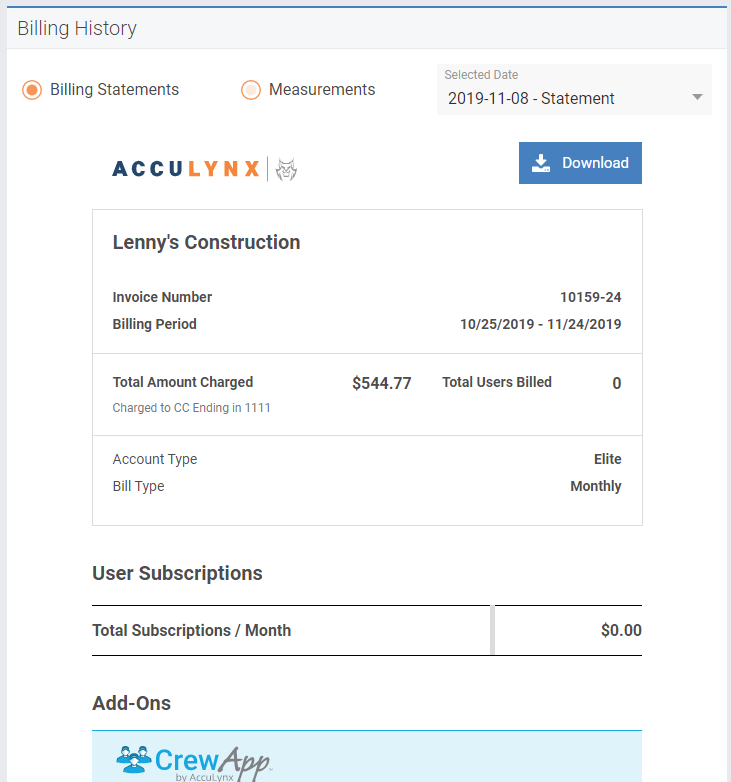This screenshot has height=782, width=731.
Task: Click the 2019-11-08 - Statement value
Action: pyautogui.click(x=531, y=99)
